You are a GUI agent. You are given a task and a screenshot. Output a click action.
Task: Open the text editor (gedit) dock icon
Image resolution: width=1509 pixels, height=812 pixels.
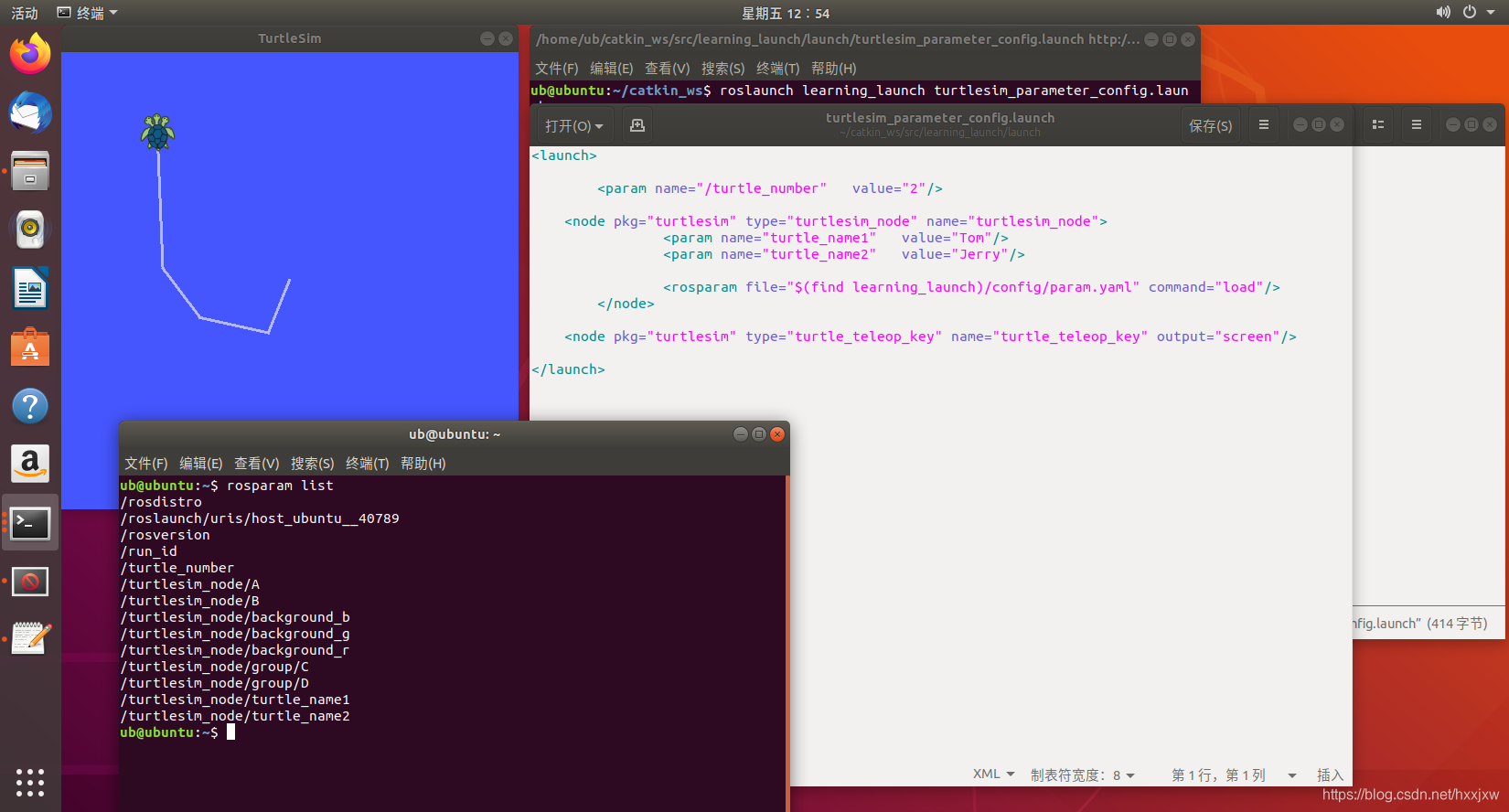point(30,639)
